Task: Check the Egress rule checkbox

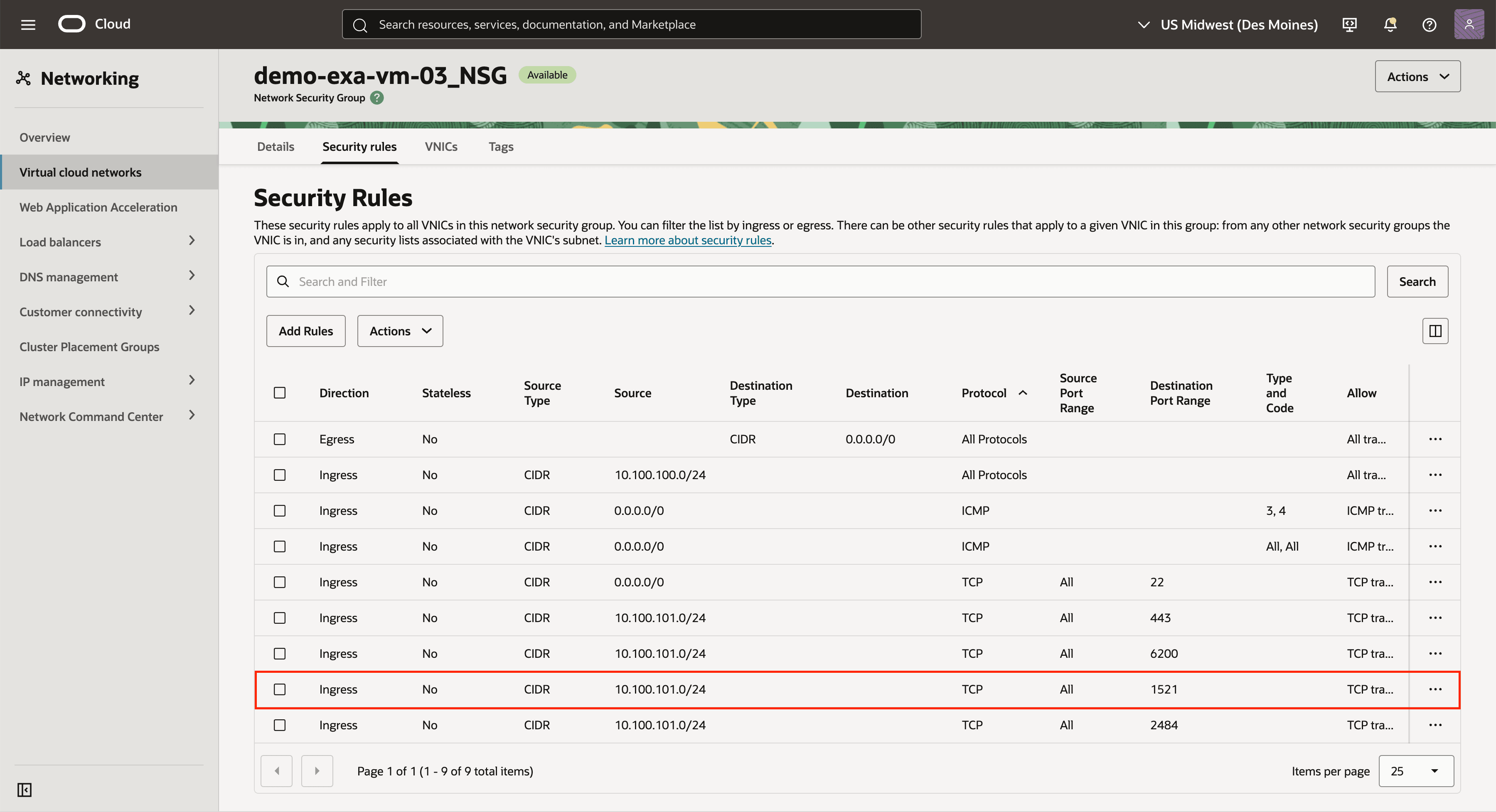Action: pyautogui.click(x=280, y=439)
